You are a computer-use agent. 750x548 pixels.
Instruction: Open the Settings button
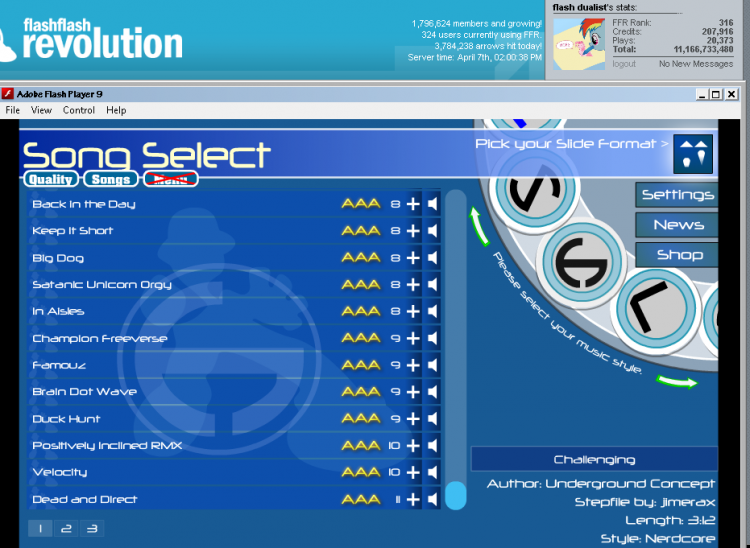(677, 195)
